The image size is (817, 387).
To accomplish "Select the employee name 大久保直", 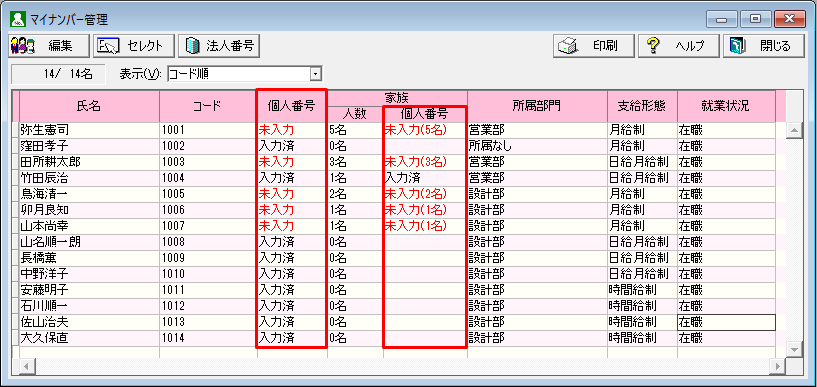I will (45, 338).
